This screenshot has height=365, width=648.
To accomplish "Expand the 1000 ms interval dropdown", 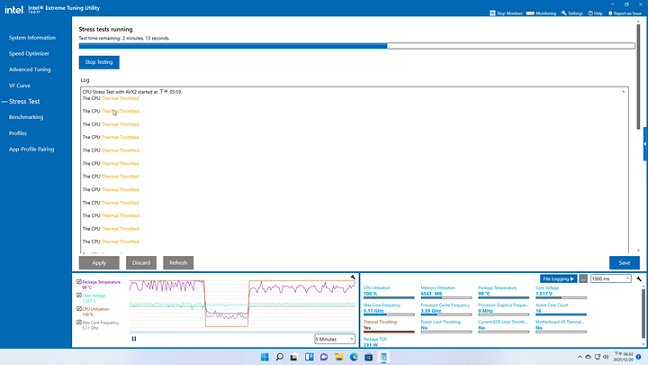I will point(611,279).
